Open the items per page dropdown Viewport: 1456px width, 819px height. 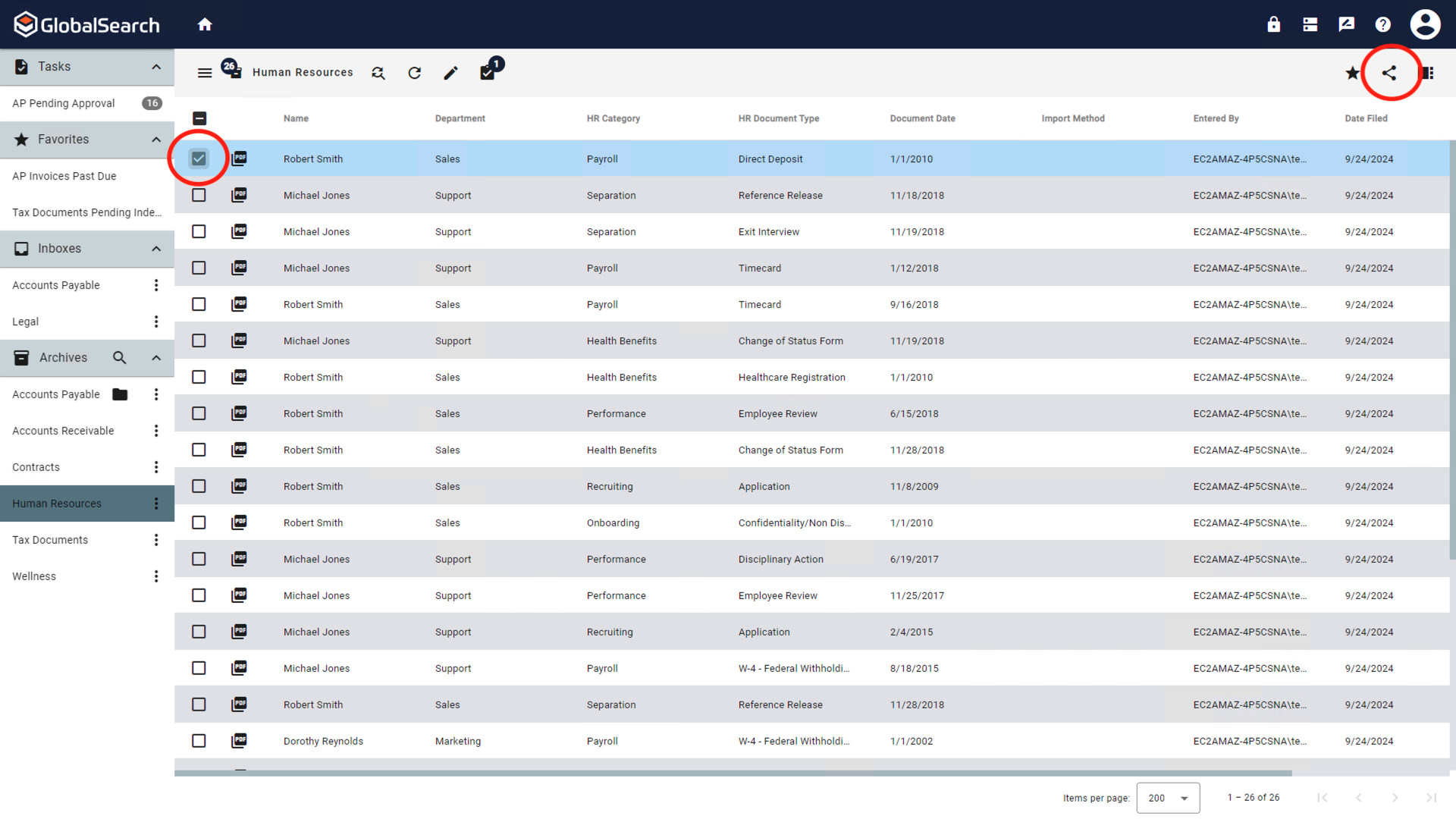[x=1168, y=798]
